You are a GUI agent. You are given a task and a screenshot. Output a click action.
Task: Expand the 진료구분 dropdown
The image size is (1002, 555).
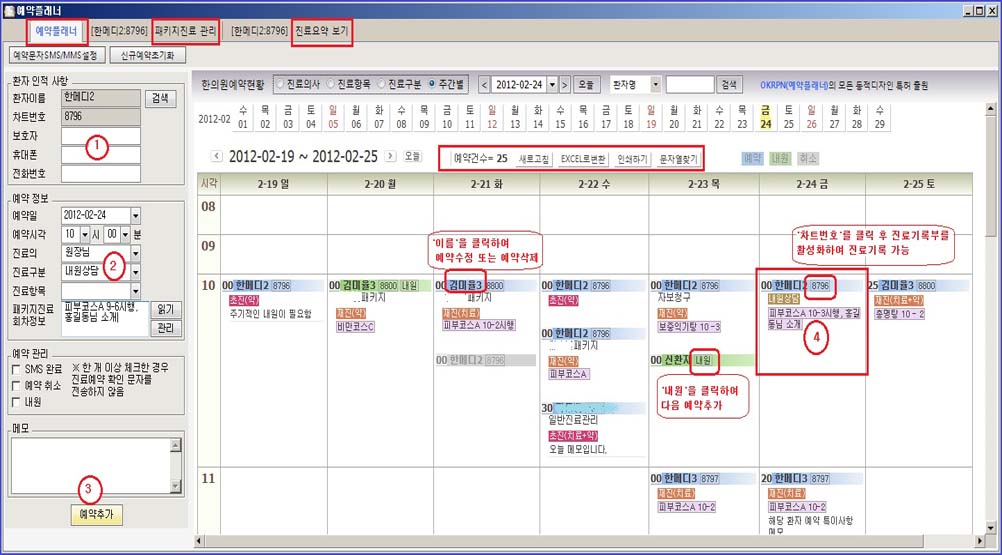135,272
